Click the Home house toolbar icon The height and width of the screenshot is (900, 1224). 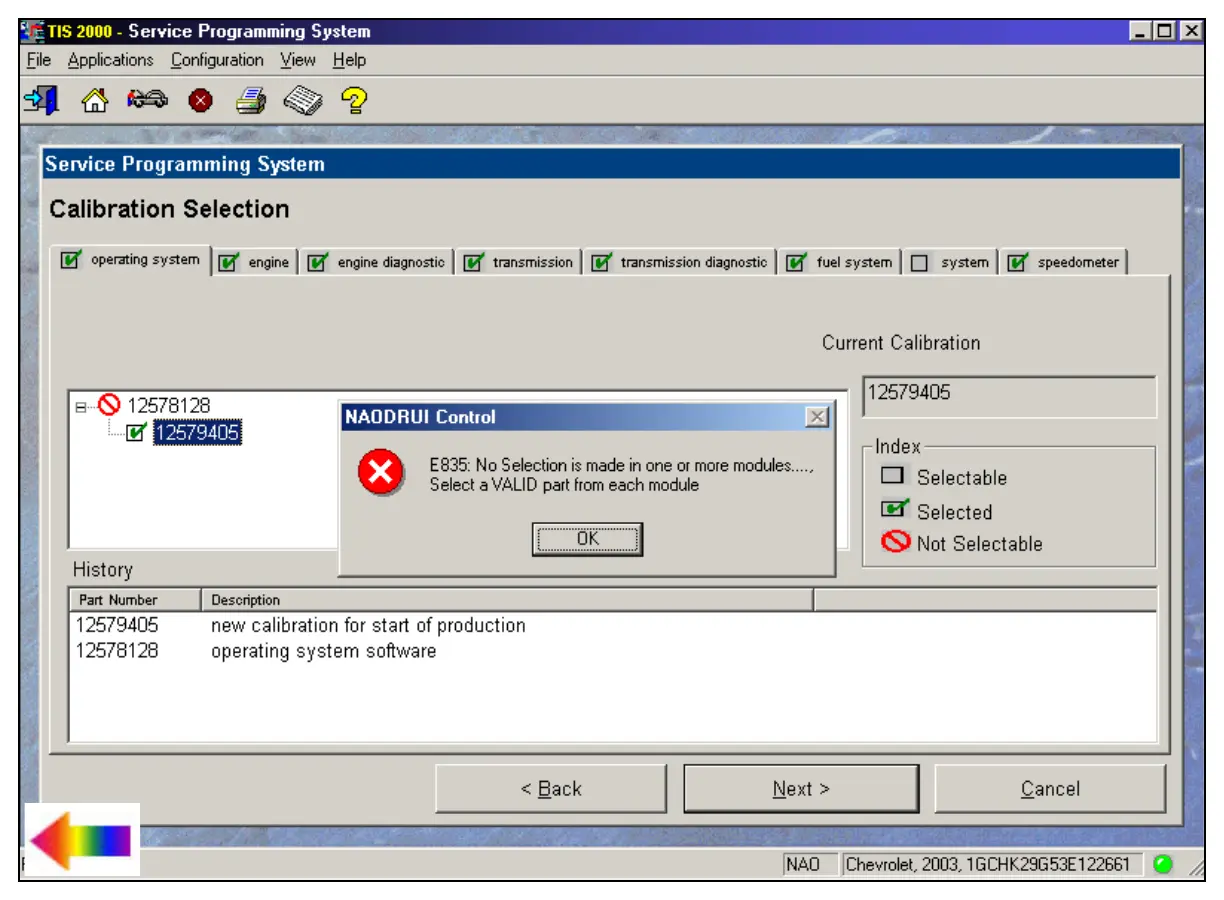94,100
